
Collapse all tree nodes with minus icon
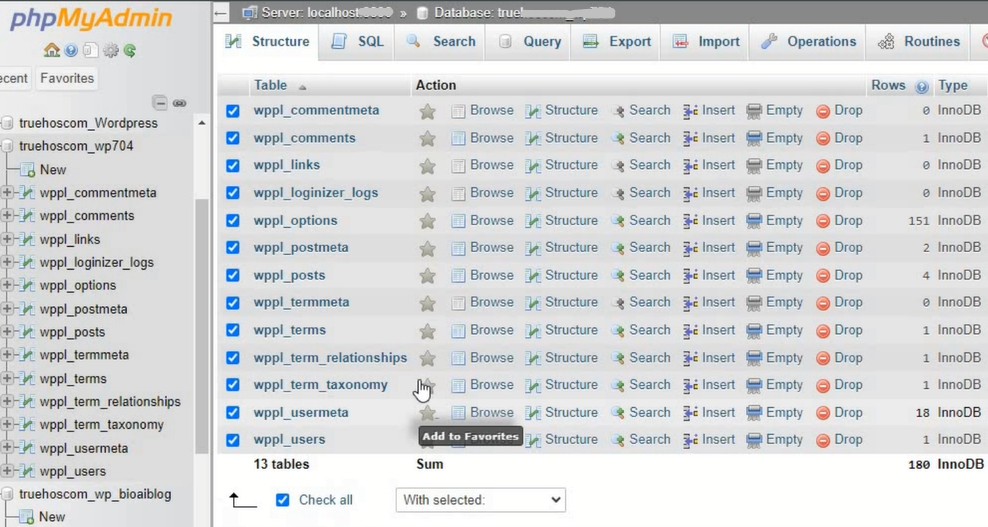[160, 103]
